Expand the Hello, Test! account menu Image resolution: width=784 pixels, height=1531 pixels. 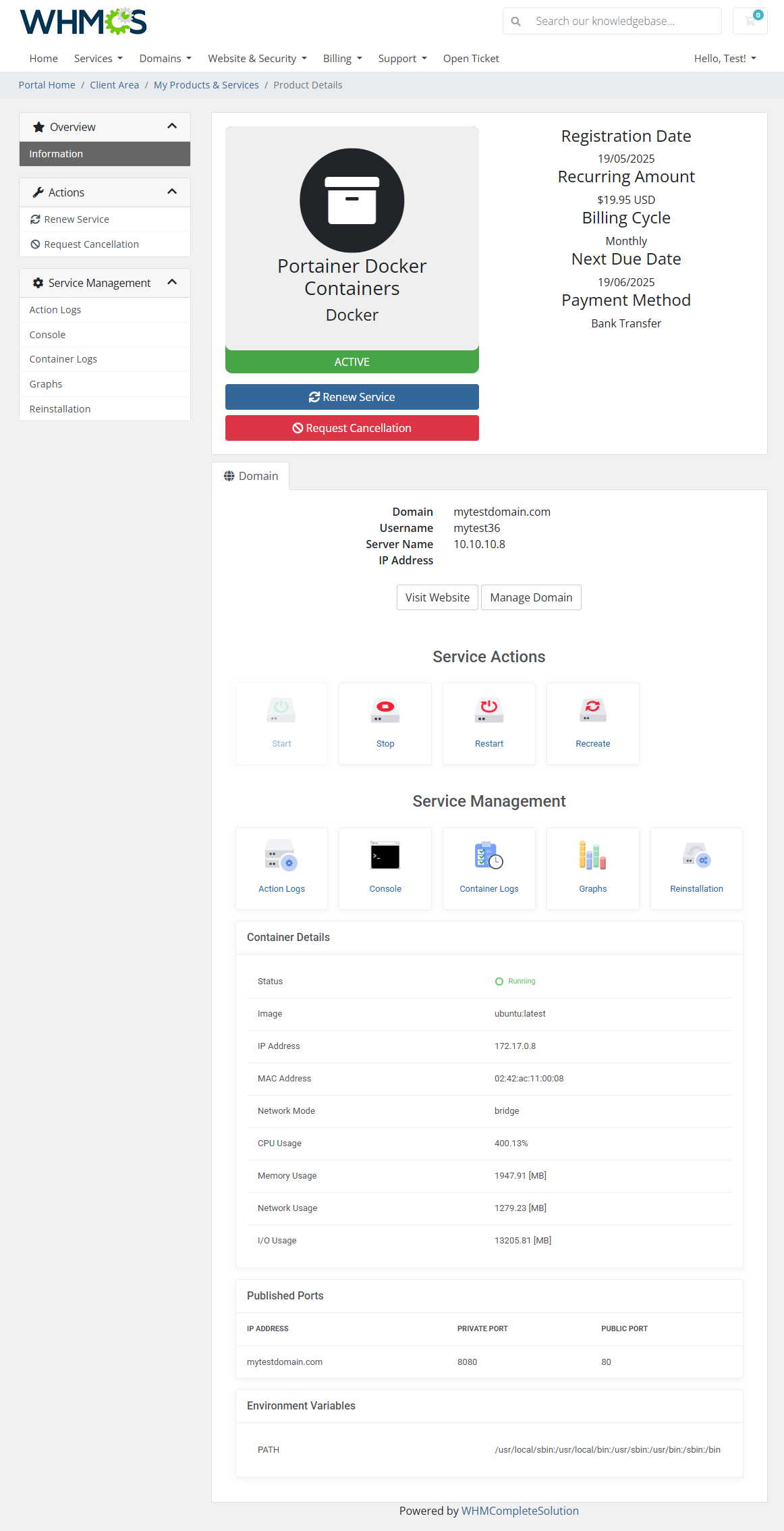(x=725, y=59)
